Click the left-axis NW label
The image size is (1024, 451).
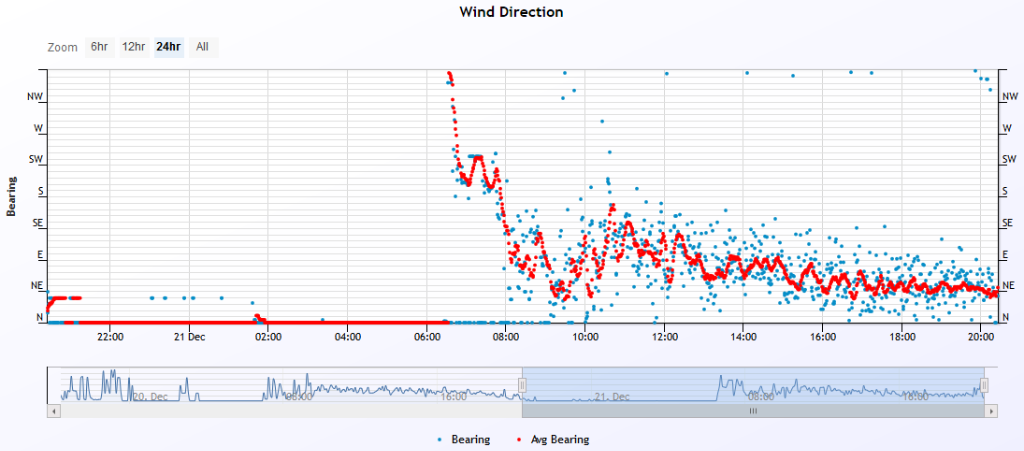click(35, 97)
